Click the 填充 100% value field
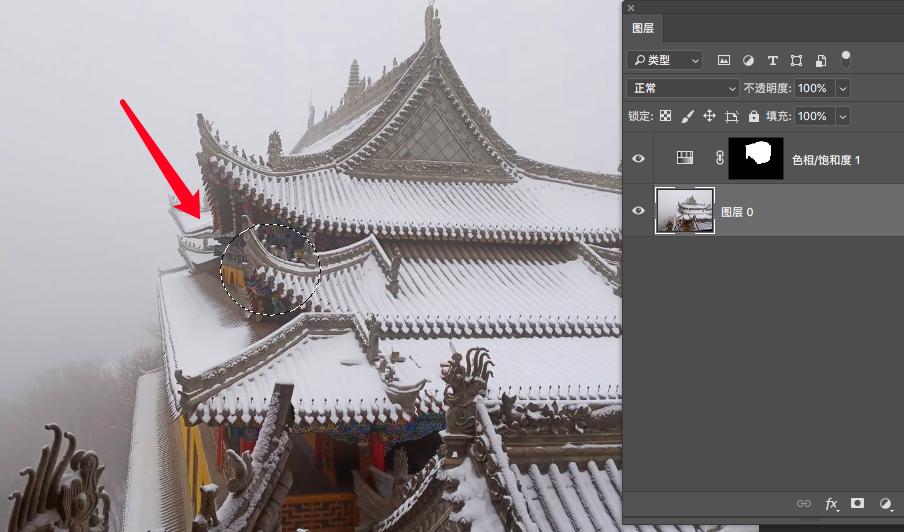 814,116
